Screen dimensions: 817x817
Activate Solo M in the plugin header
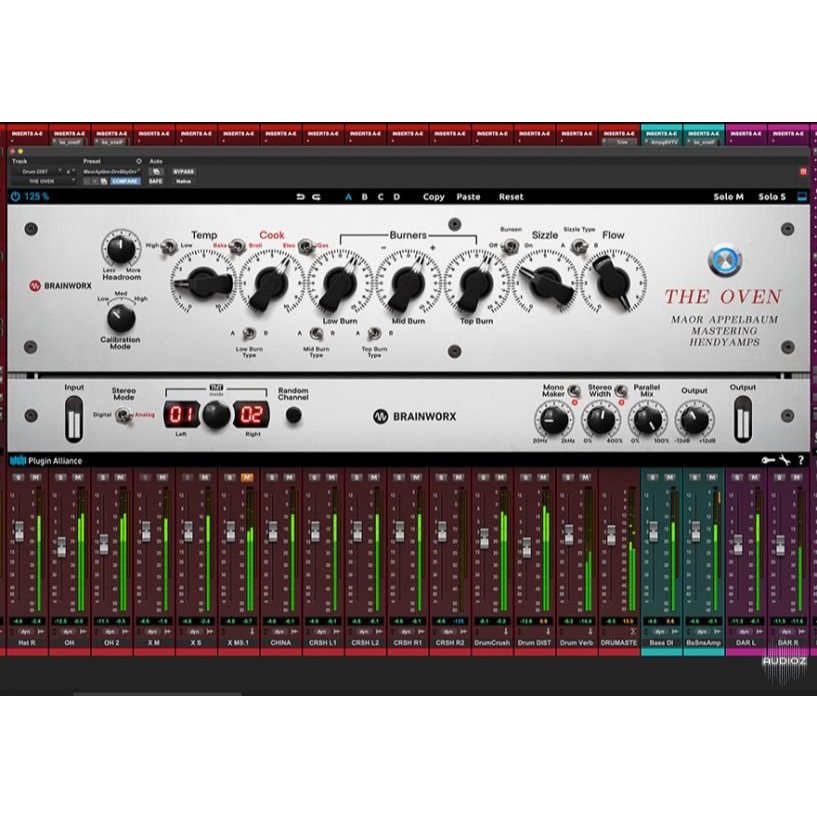coord(731,197)
